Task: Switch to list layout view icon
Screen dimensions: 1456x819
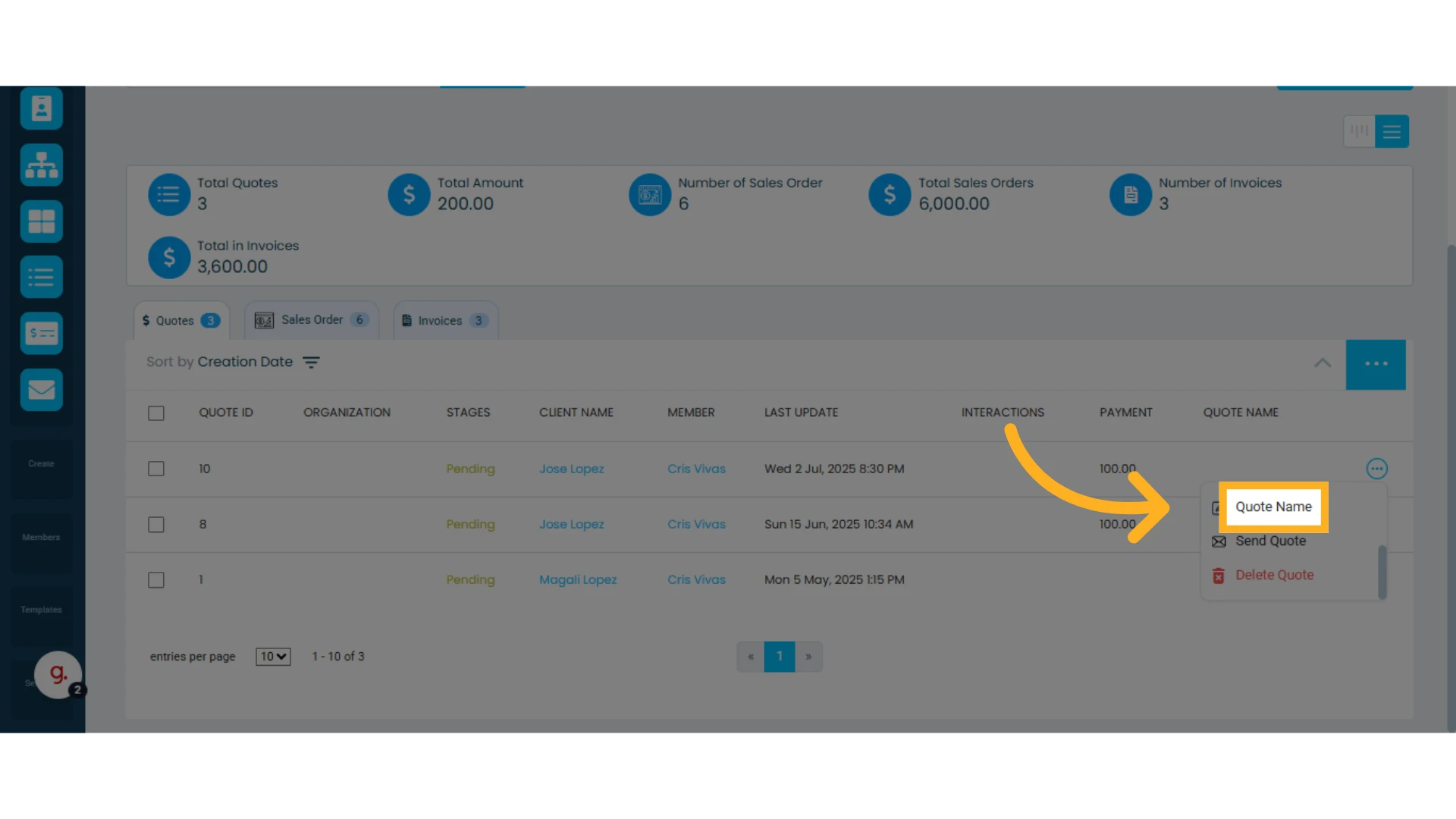Action: point(1392,131)
